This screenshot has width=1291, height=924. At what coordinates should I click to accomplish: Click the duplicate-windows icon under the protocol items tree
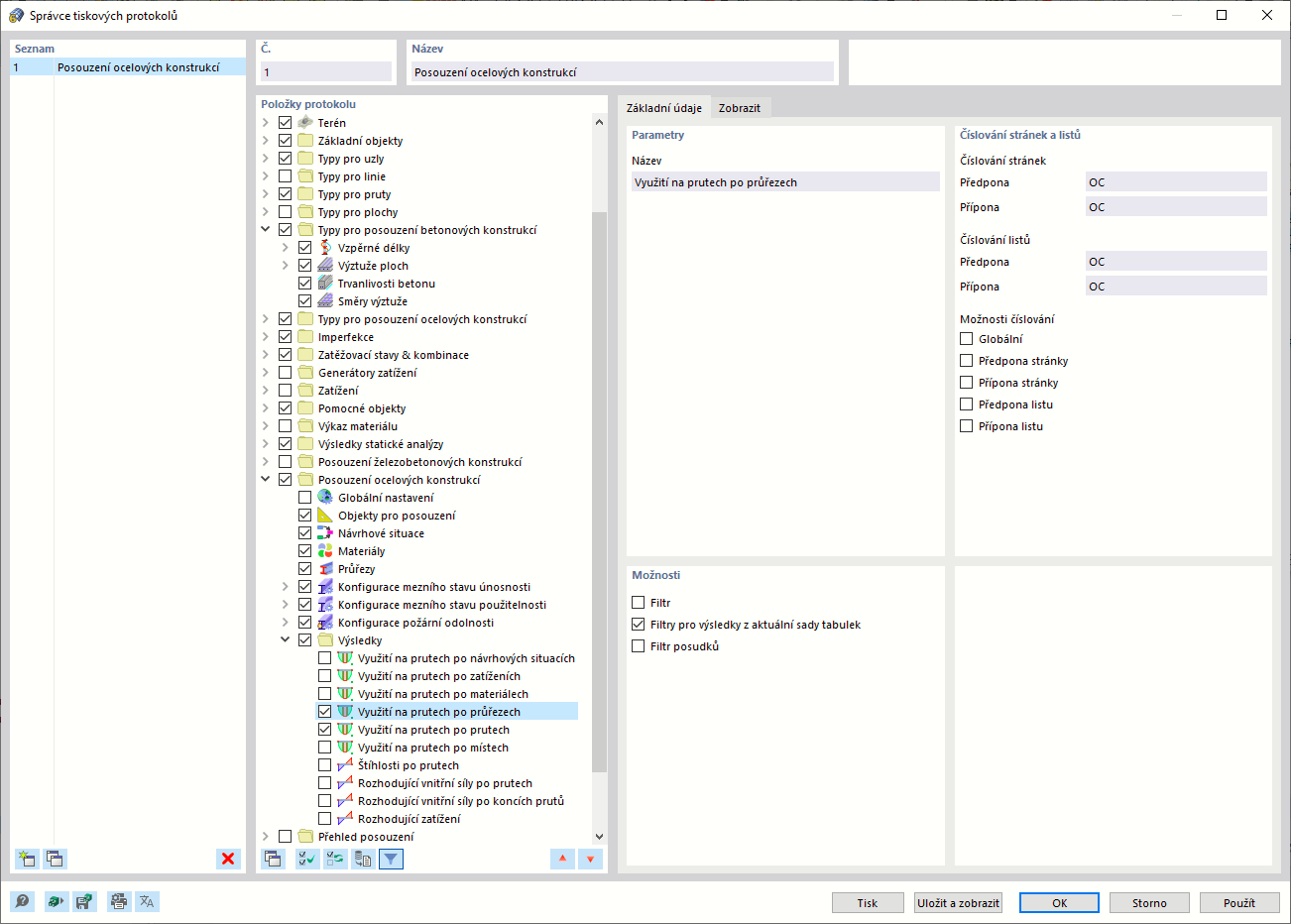(x=273, y=859)
